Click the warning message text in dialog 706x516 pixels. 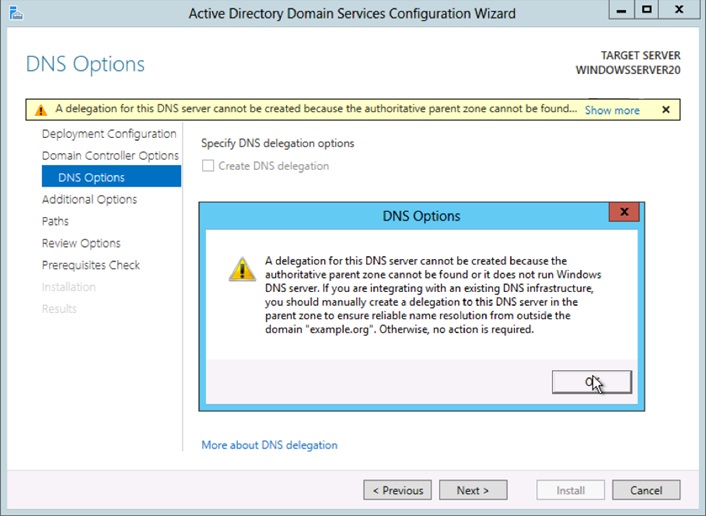(433, 295)
